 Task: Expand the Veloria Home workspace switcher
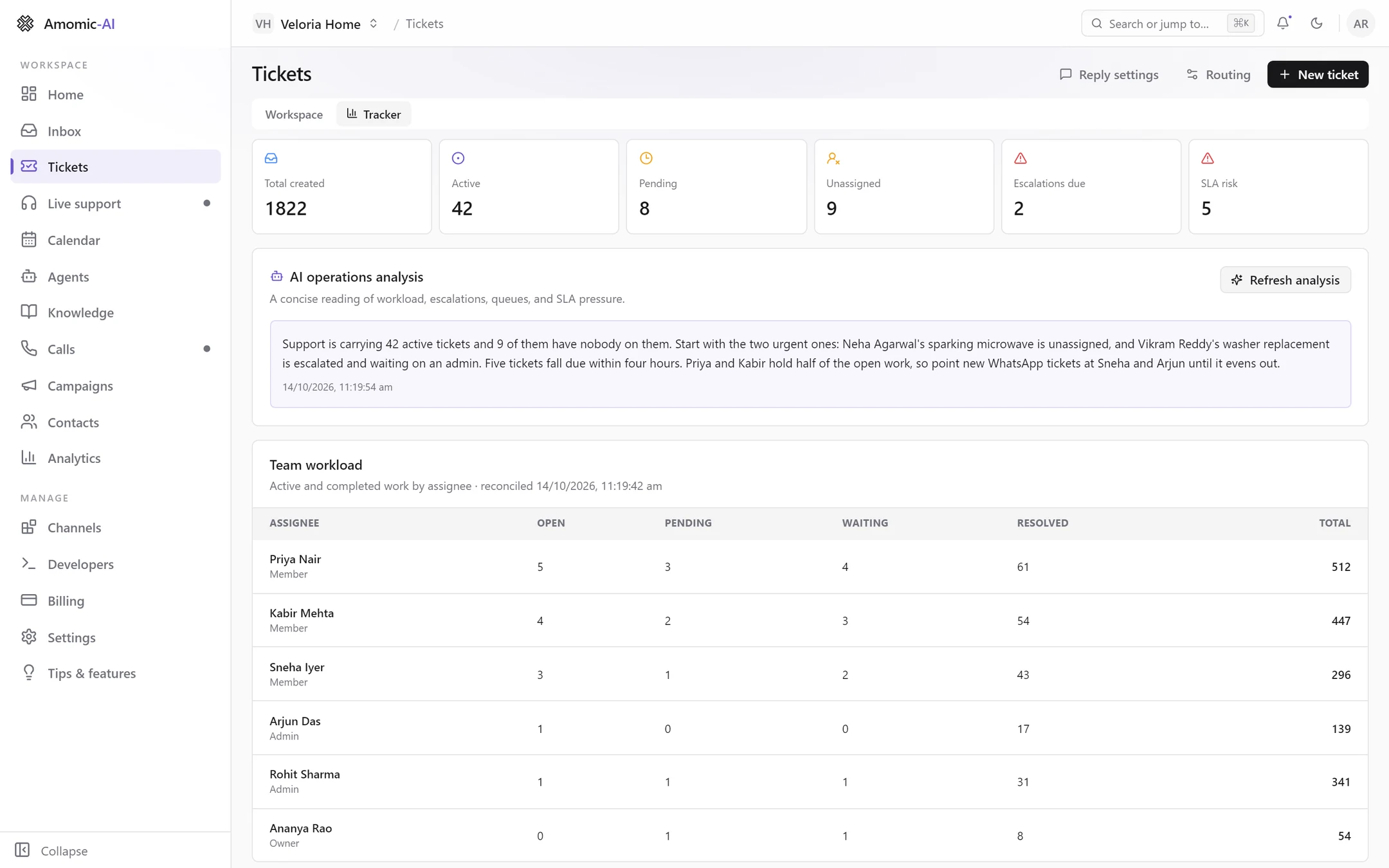point(316,24)
